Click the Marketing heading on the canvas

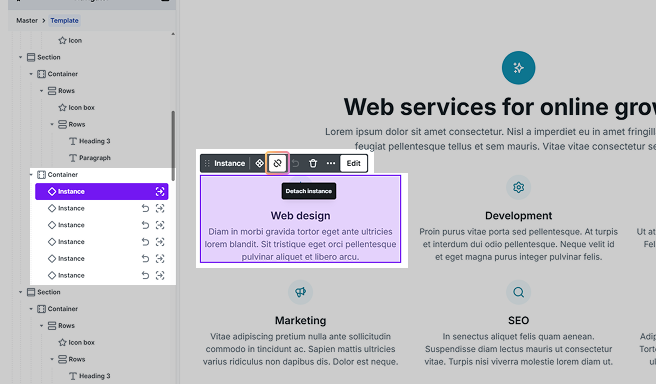click(x=300, y=320)
